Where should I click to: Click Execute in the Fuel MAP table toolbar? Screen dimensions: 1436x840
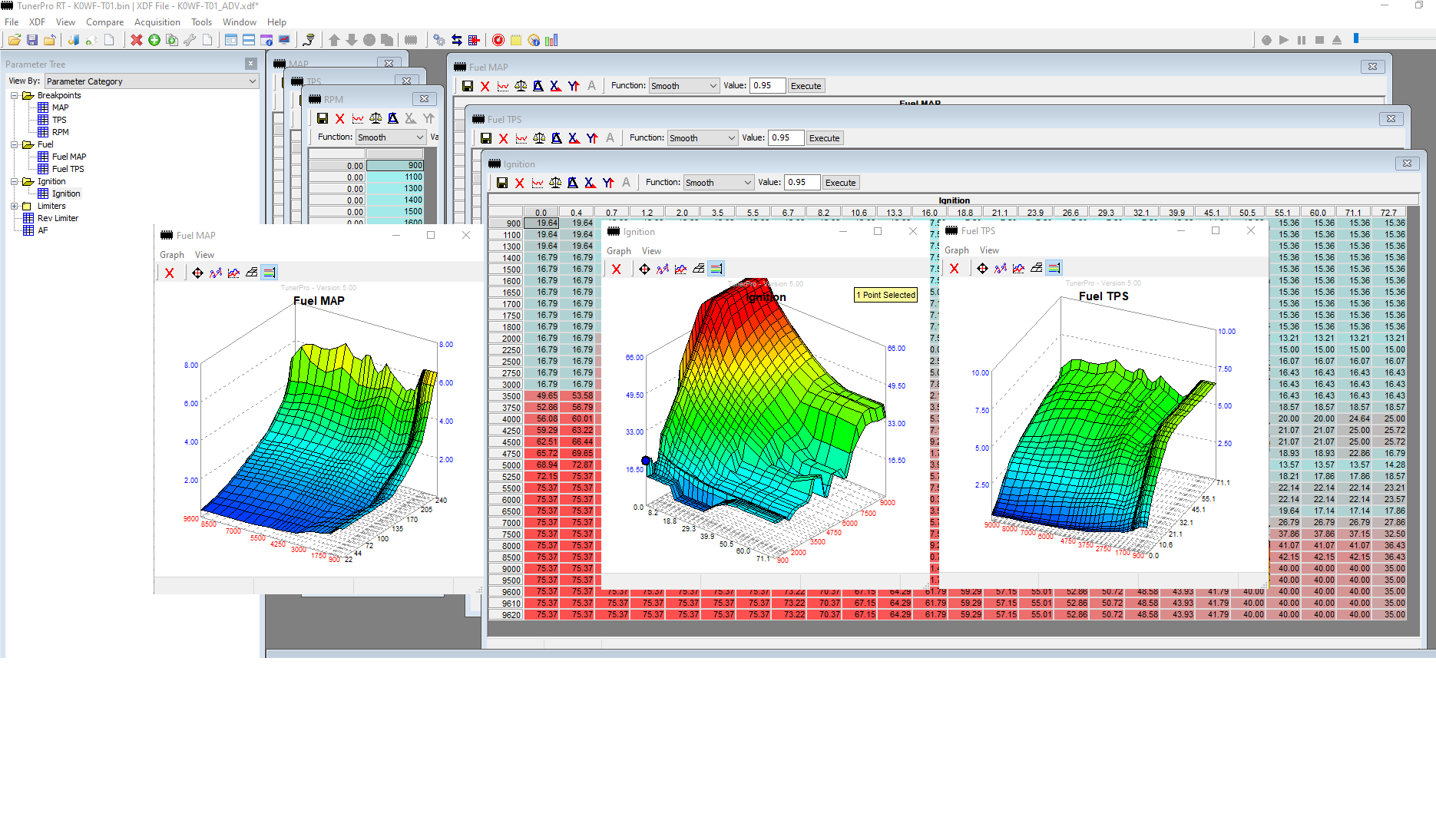806,86
